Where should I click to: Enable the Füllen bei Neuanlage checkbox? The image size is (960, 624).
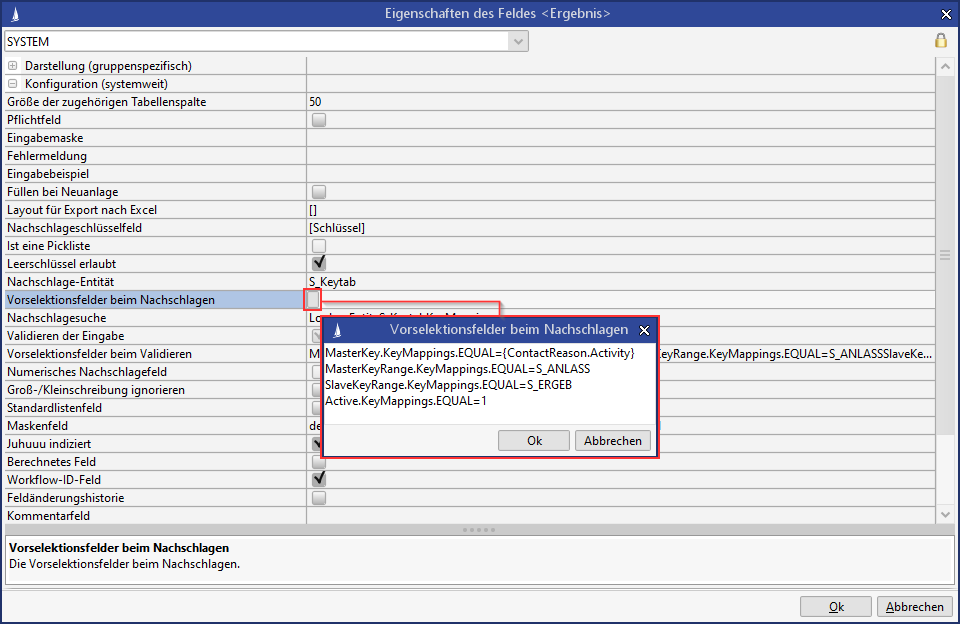pyautogui.click(x=319, y=192)
